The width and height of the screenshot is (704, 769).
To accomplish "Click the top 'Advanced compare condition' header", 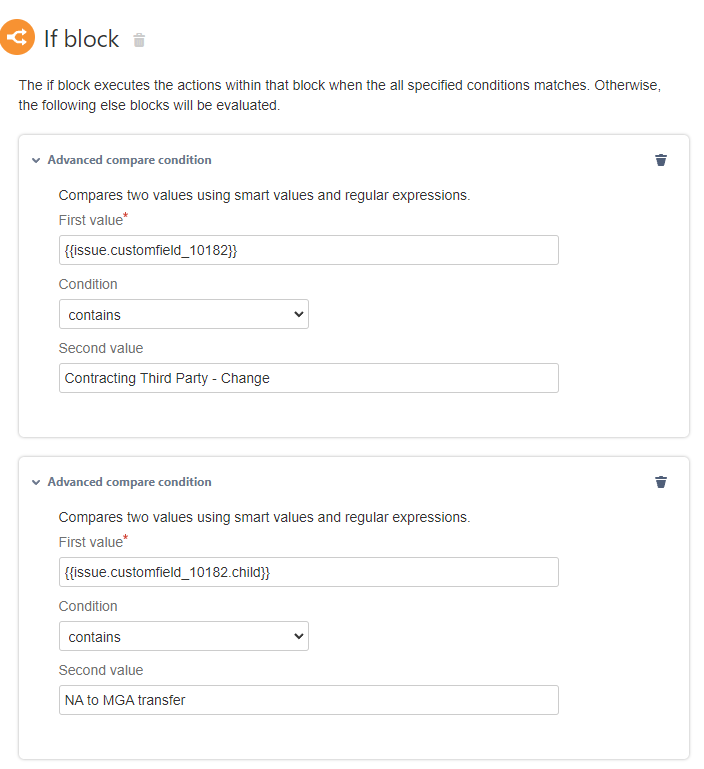I will point(129,160).
